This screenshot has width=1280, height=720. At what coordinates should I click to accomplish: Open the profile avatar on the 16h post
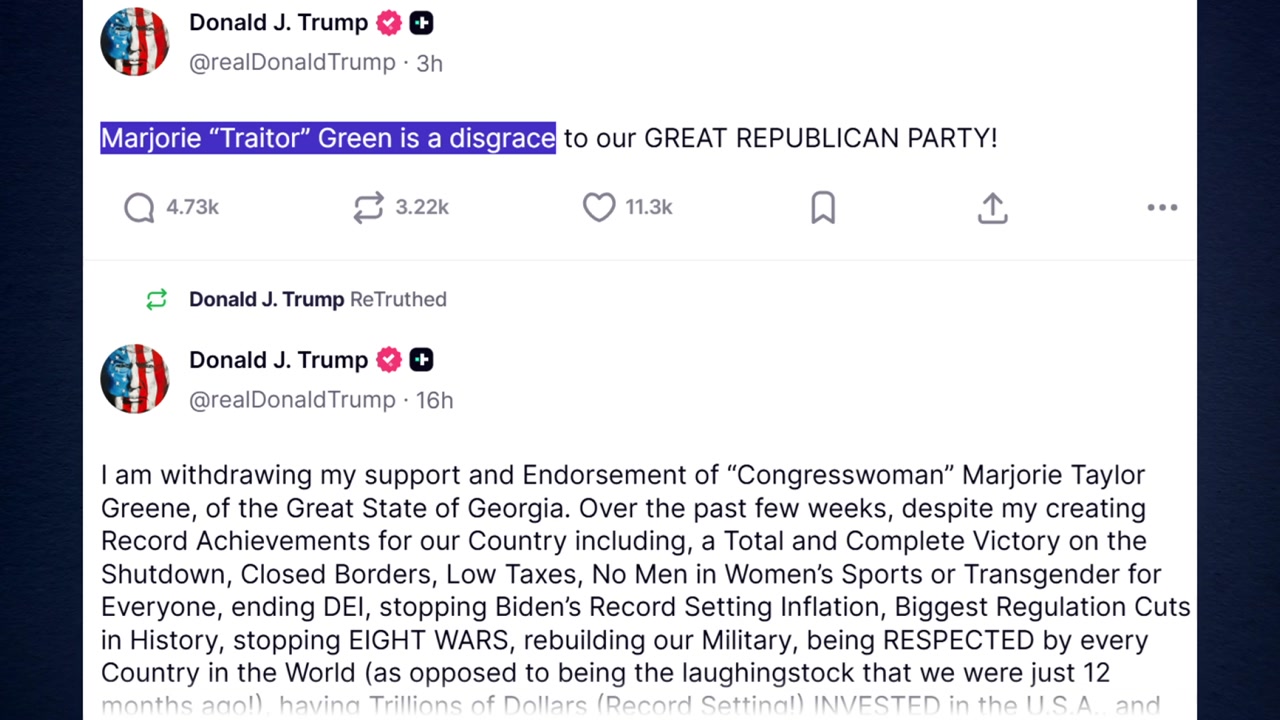[135, 379]
